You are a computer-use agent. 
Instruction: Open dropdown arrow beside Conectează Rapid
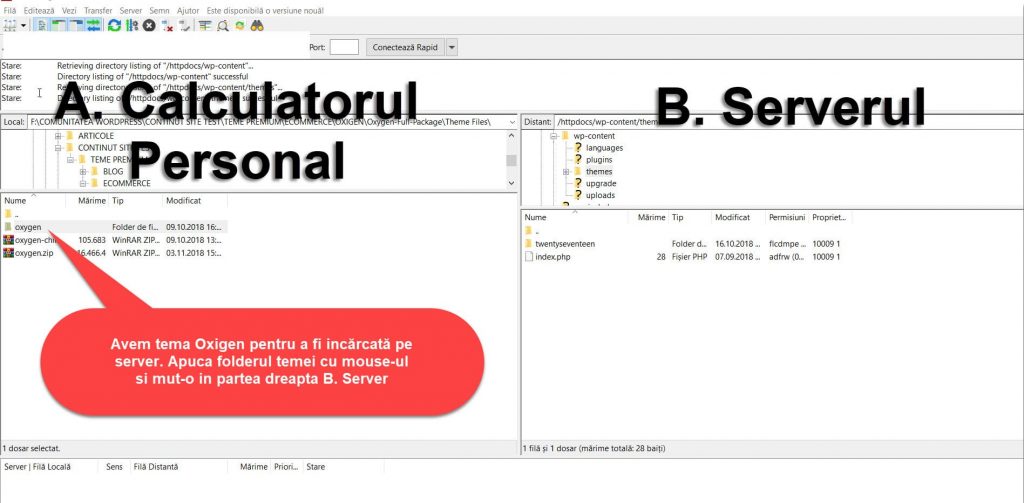pyautogui.click(x=452, y=47)
